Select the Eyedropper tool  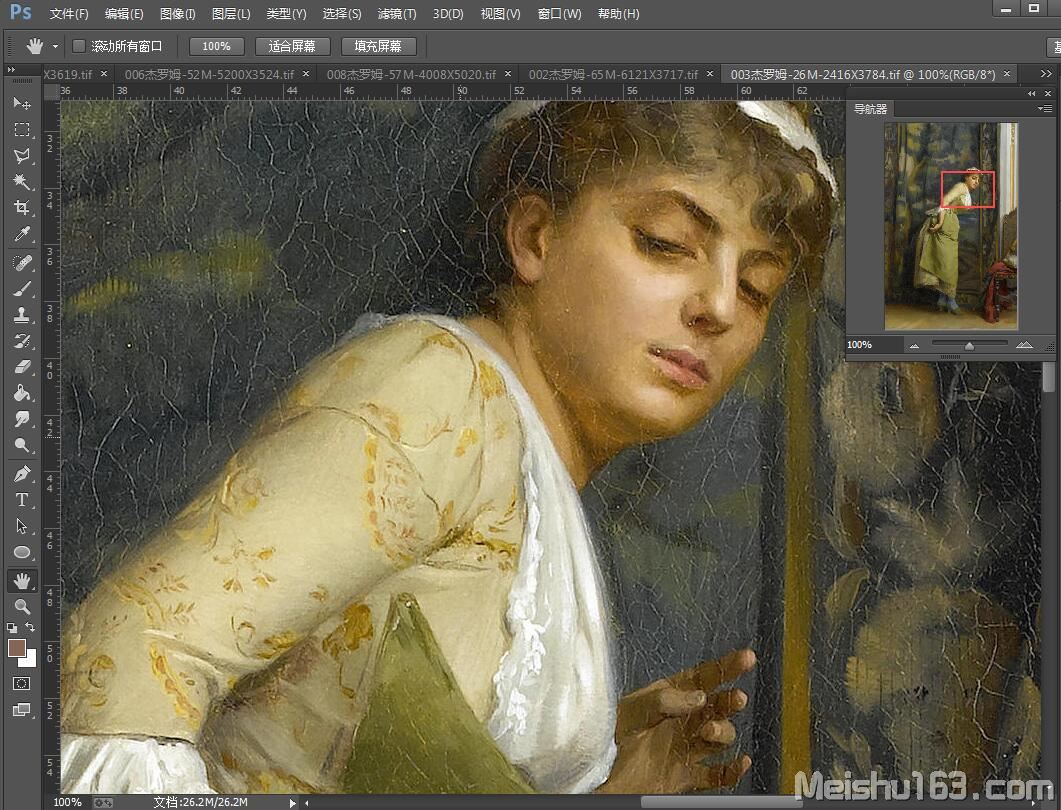pyautogui.click(x=22, y=234)
